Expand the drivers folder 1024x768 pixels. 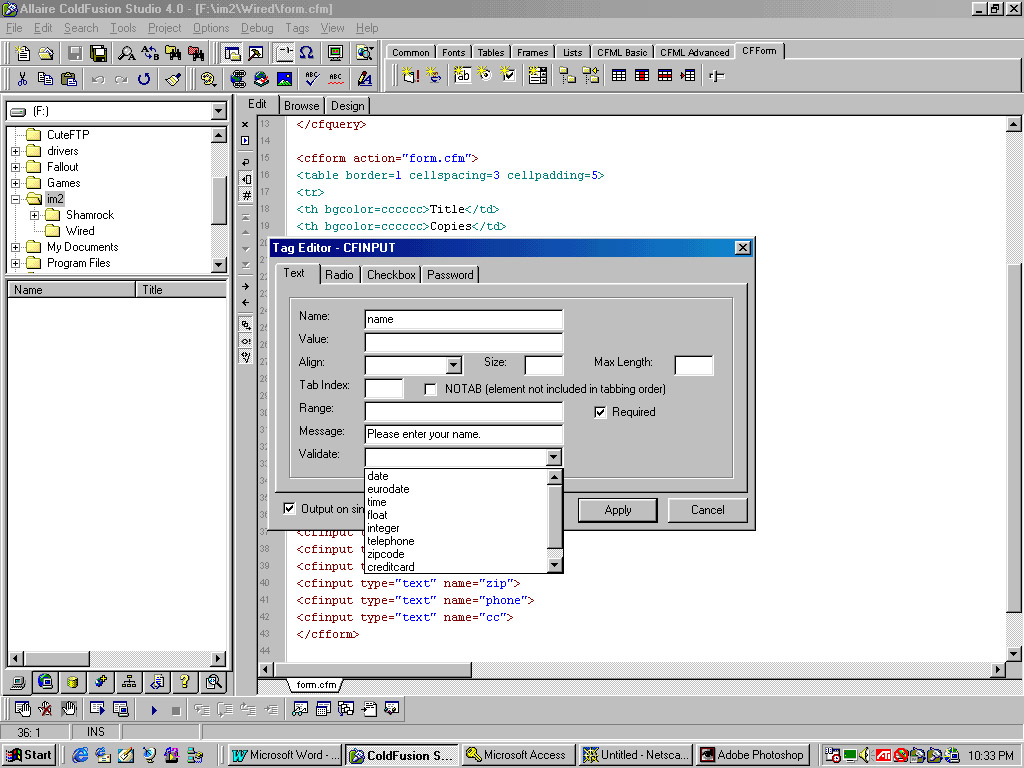[x=16, y=151]
